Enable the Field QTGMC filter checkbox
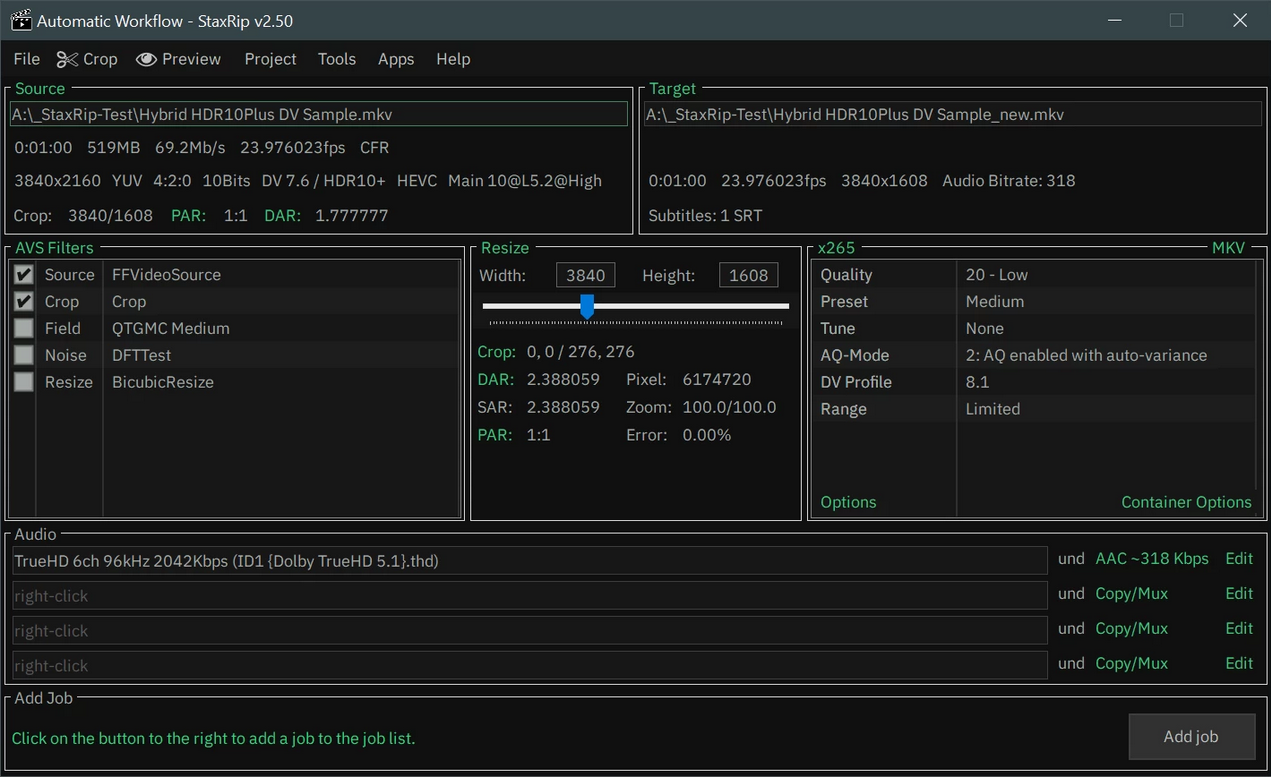 pos(24,328)
